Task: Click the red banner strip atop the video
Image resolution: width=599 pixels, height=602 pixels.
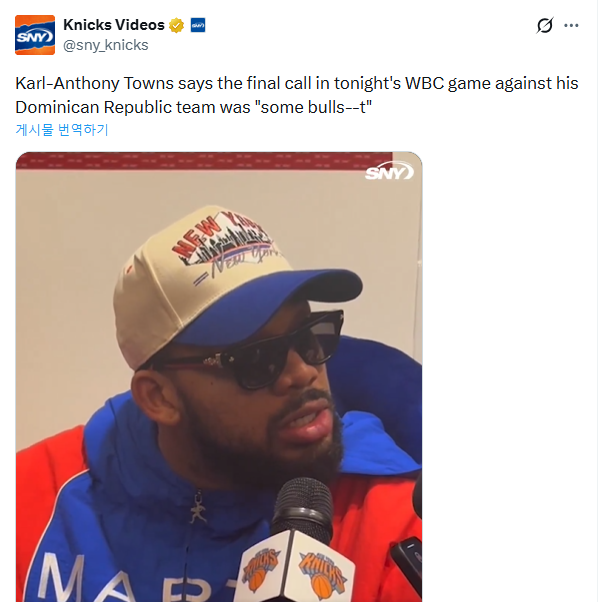Action: click(204, 161)
